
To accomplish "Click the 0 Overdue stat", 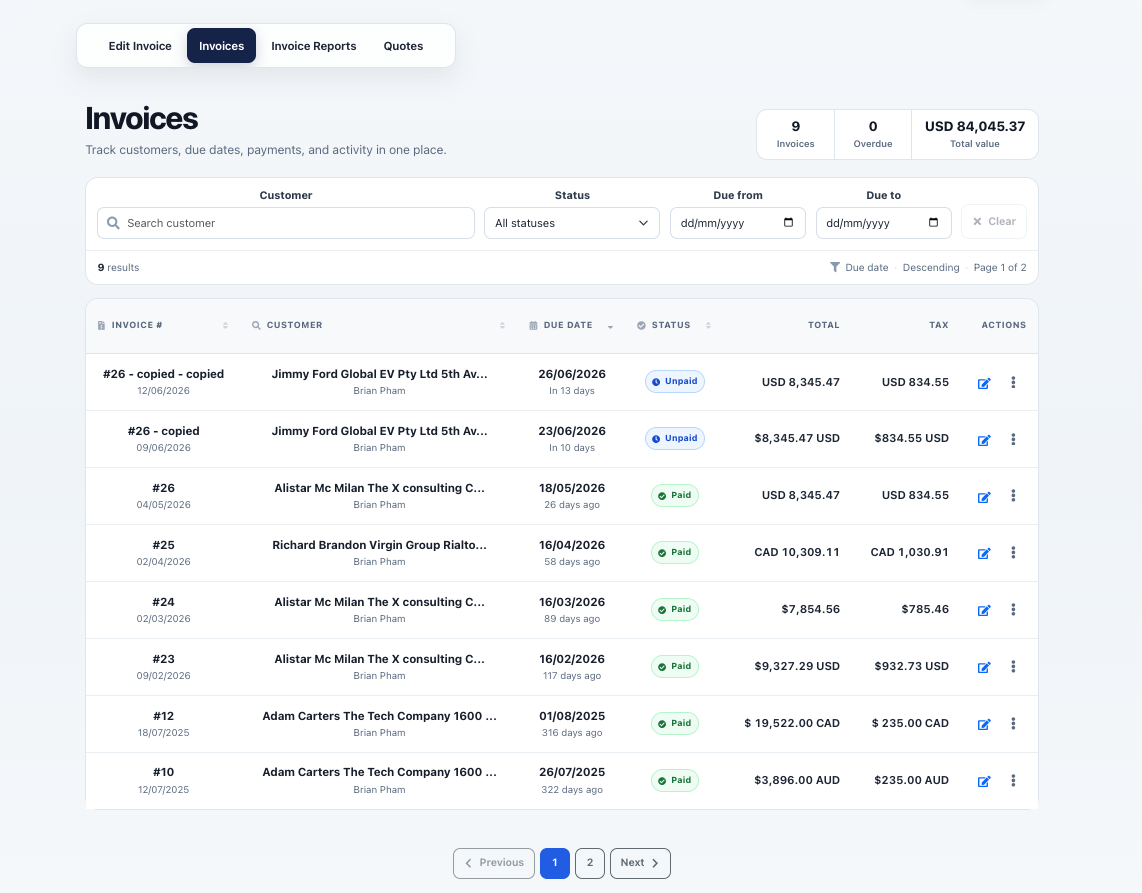I will (x=873, y=134).
